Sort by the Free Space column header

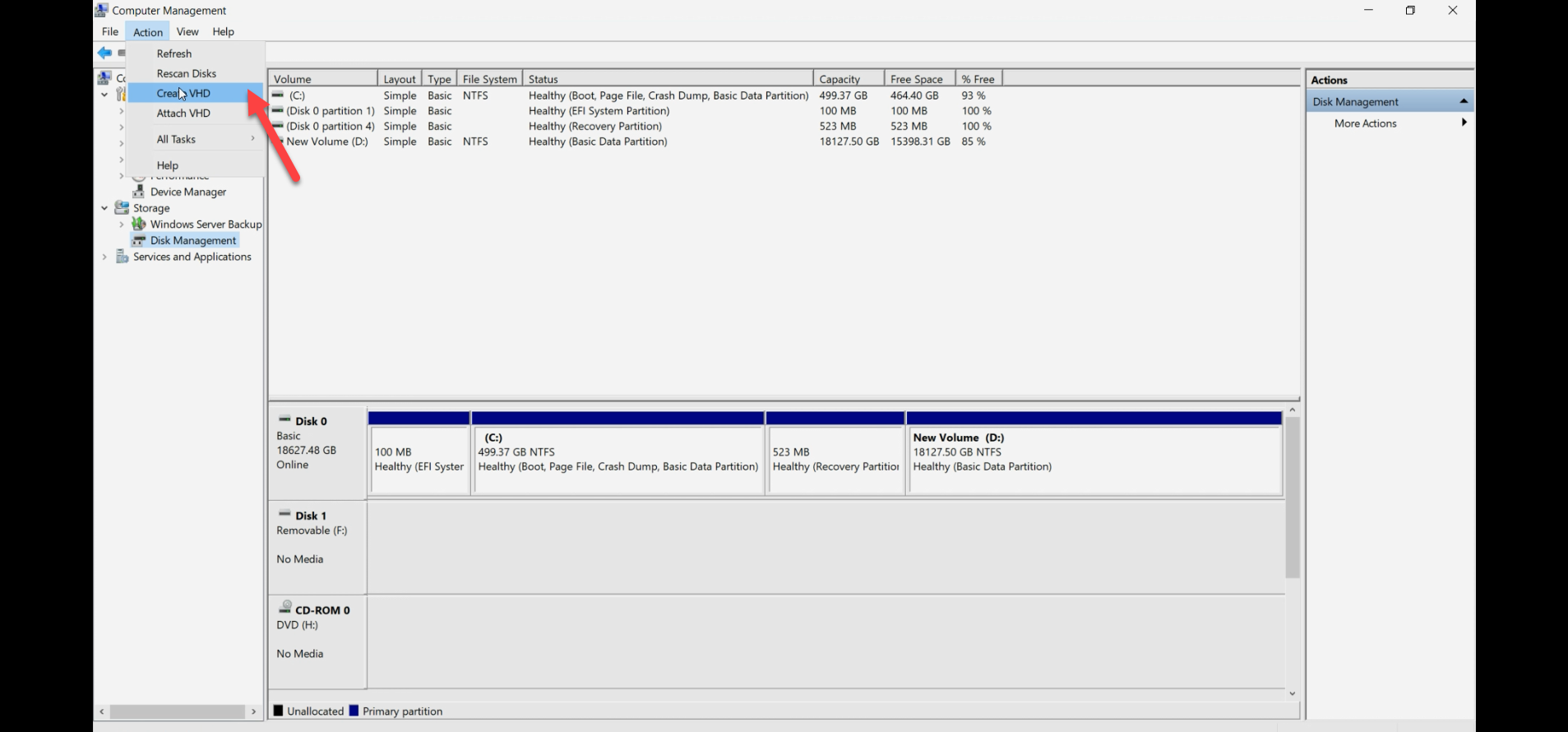(919, 79)
